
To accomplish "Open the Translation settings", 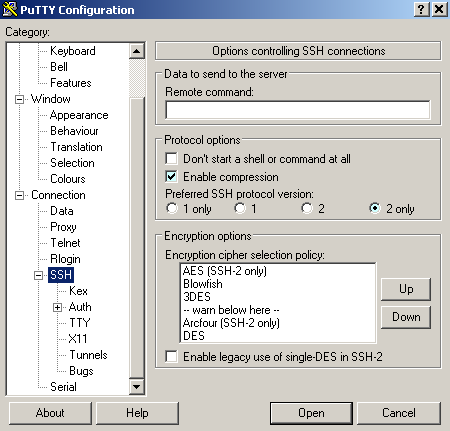I will tap(76, 147).
